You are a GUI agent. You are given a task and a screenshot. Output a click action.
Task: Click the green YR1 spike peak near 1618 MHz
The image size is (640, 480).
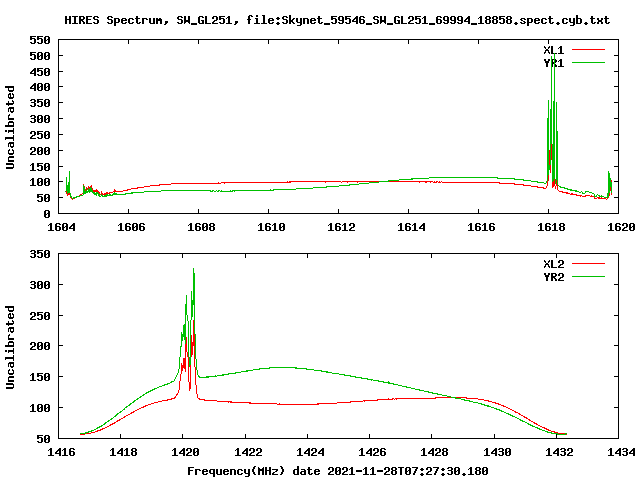(553, 55)
